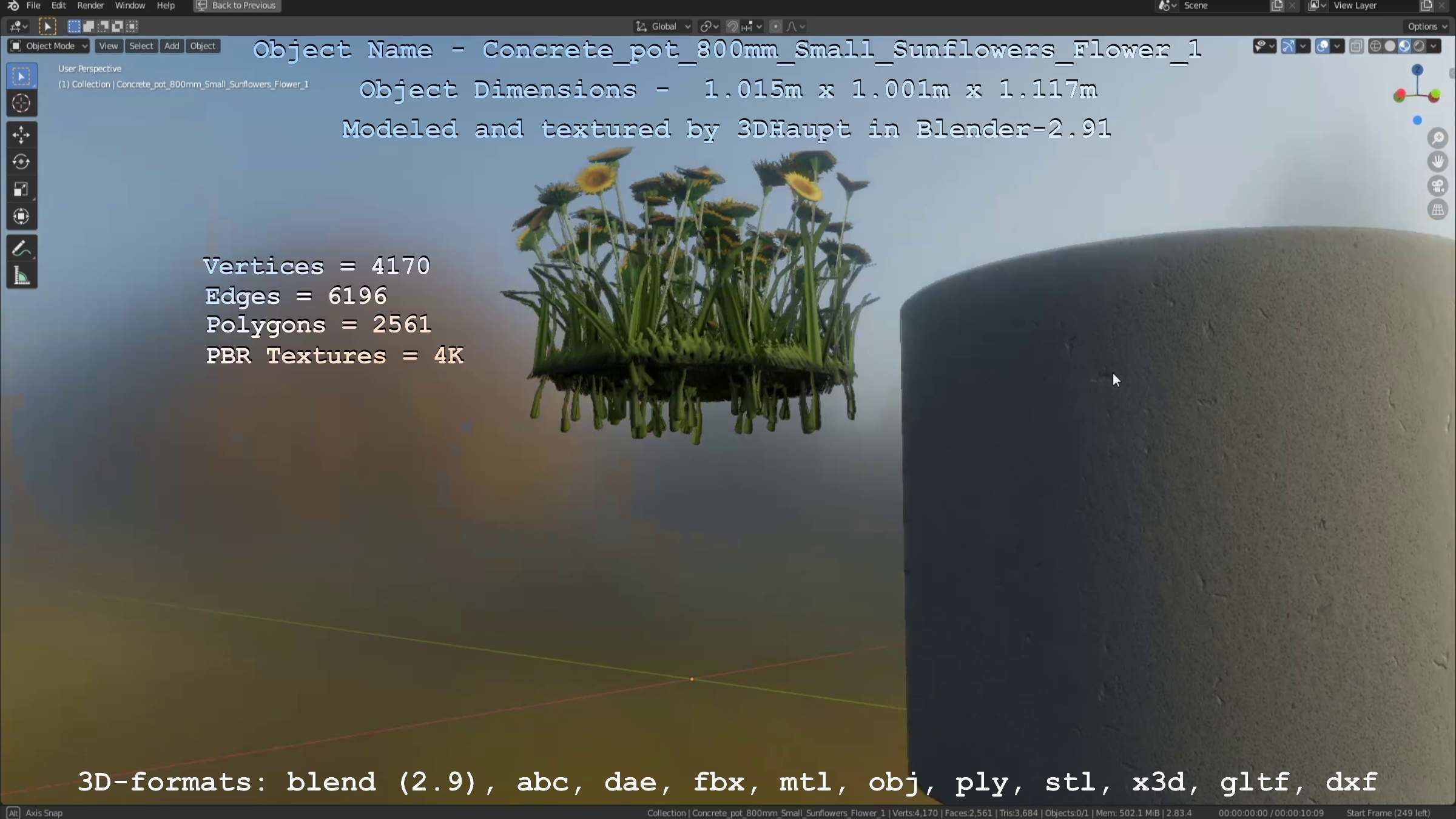The image size is (1456, 819).
Task: Select the Move tool
Action: coord(21,135)
